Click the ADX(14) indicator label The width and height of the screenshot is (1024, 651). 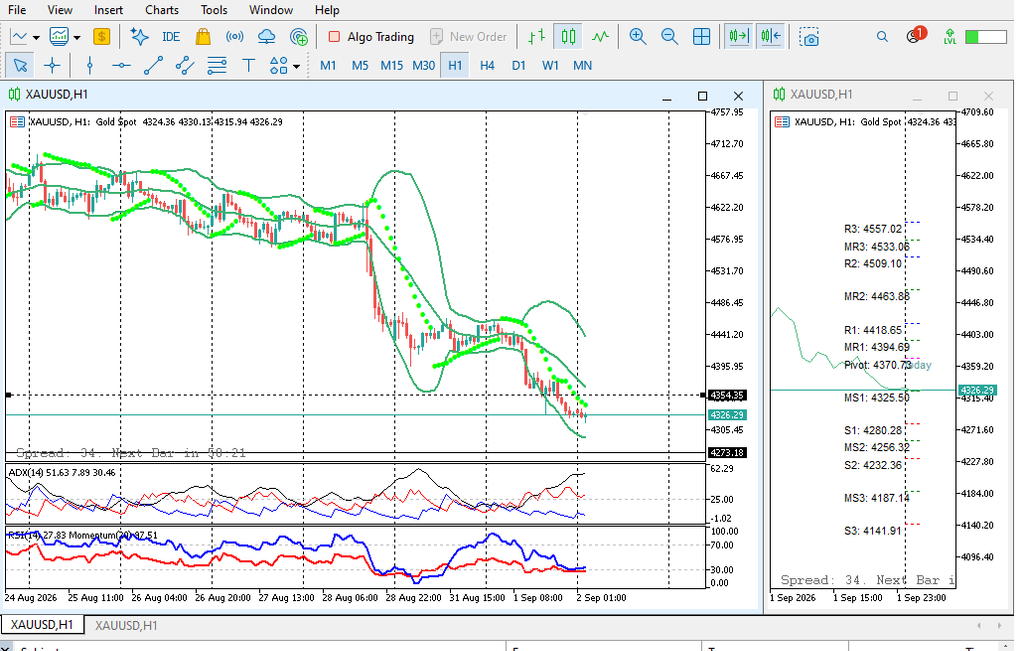[61, 472]
